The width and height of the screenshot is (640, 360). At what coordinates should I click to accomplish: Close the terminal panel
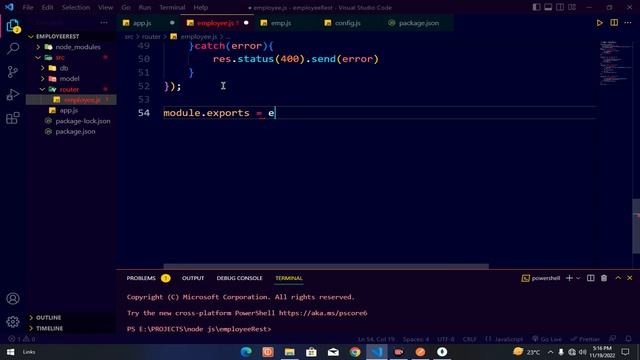pos(630,278)
